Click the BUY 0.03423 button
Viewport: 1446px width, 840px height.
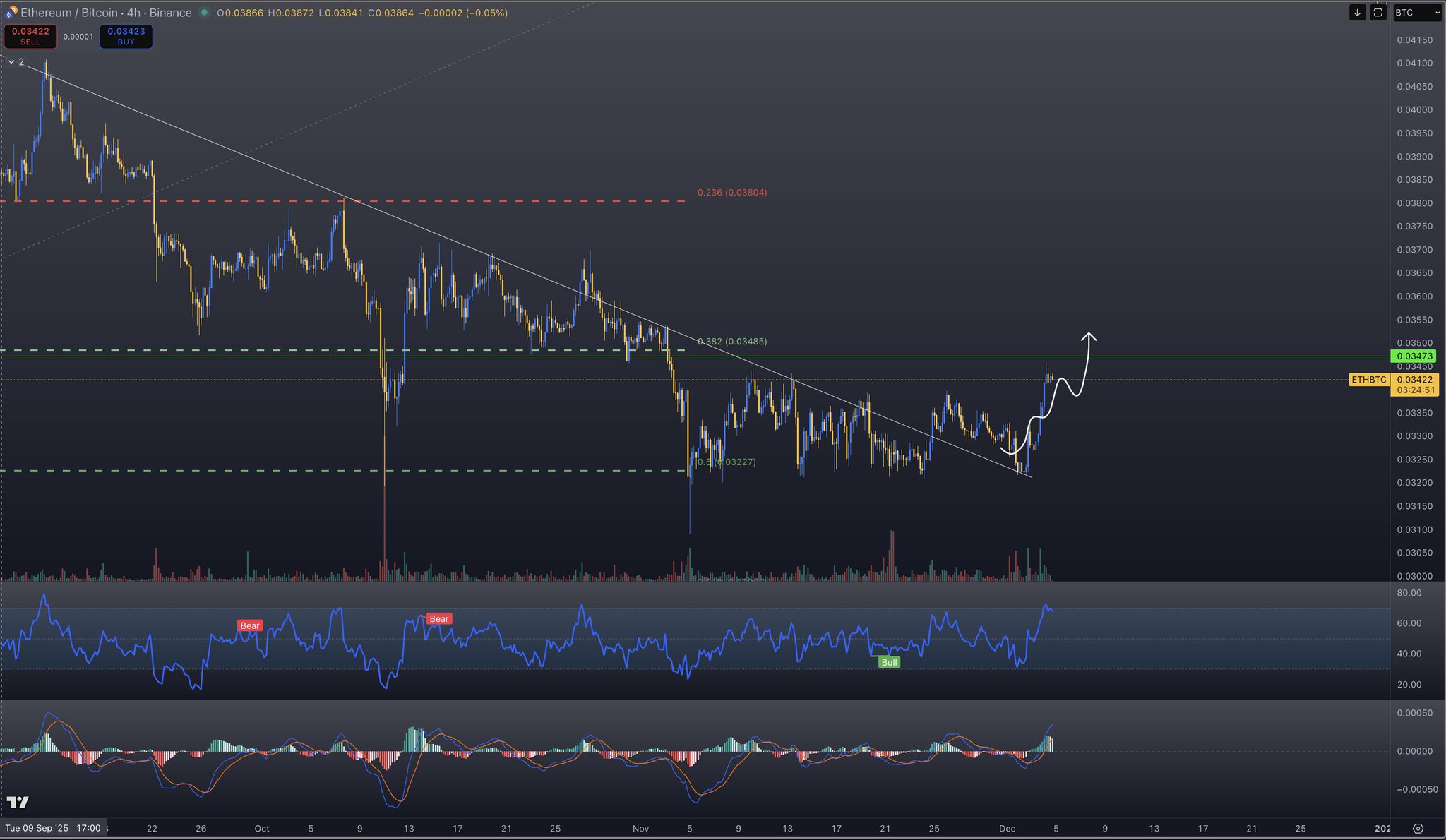[x=126, y=36]
